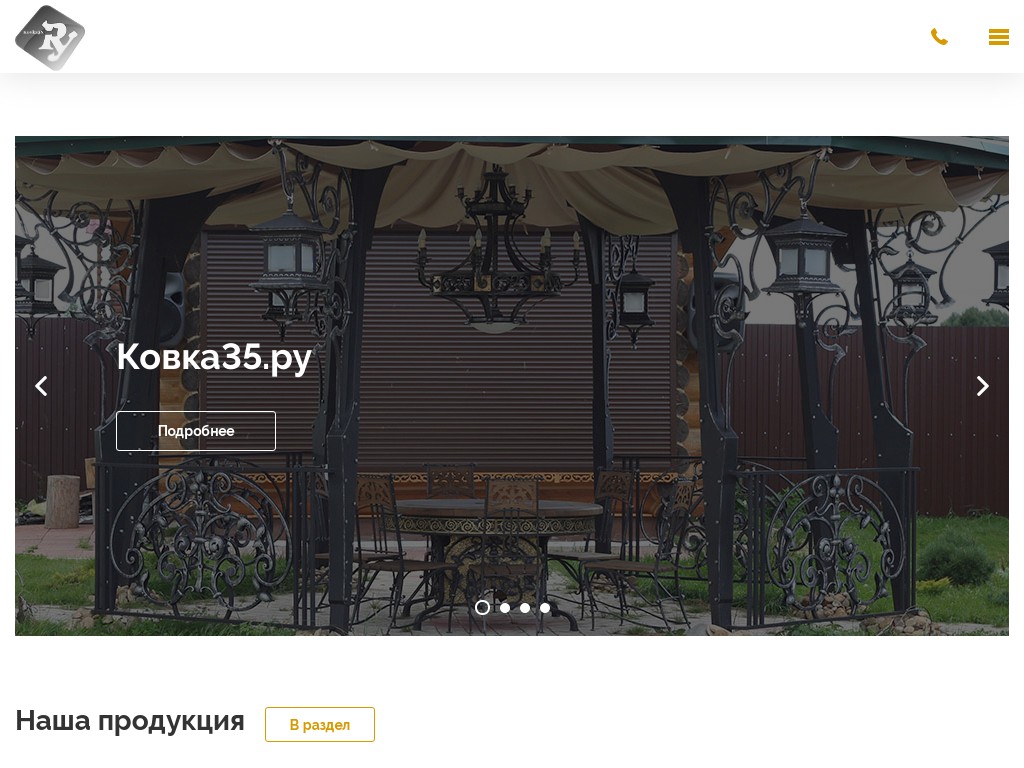Click the Ry company logo

50,37
